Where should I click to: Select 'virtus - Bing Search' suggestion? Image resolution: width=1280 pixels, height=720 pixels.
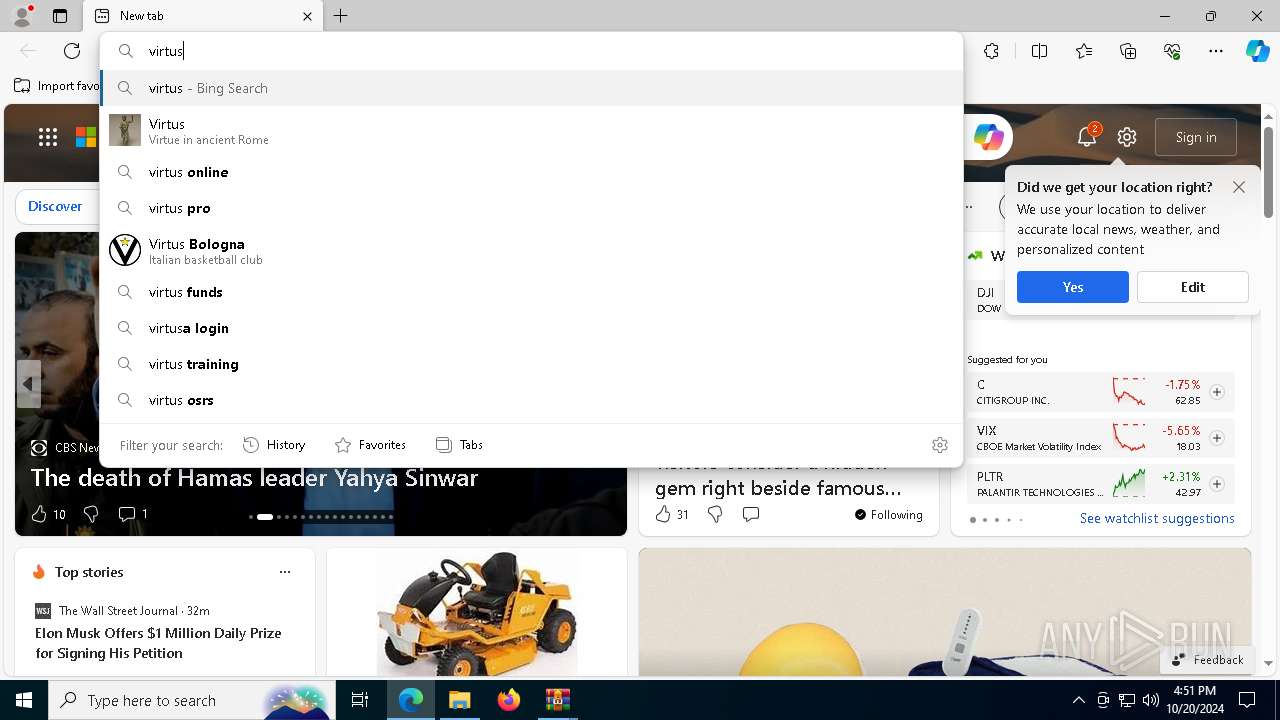pos(531,88)
